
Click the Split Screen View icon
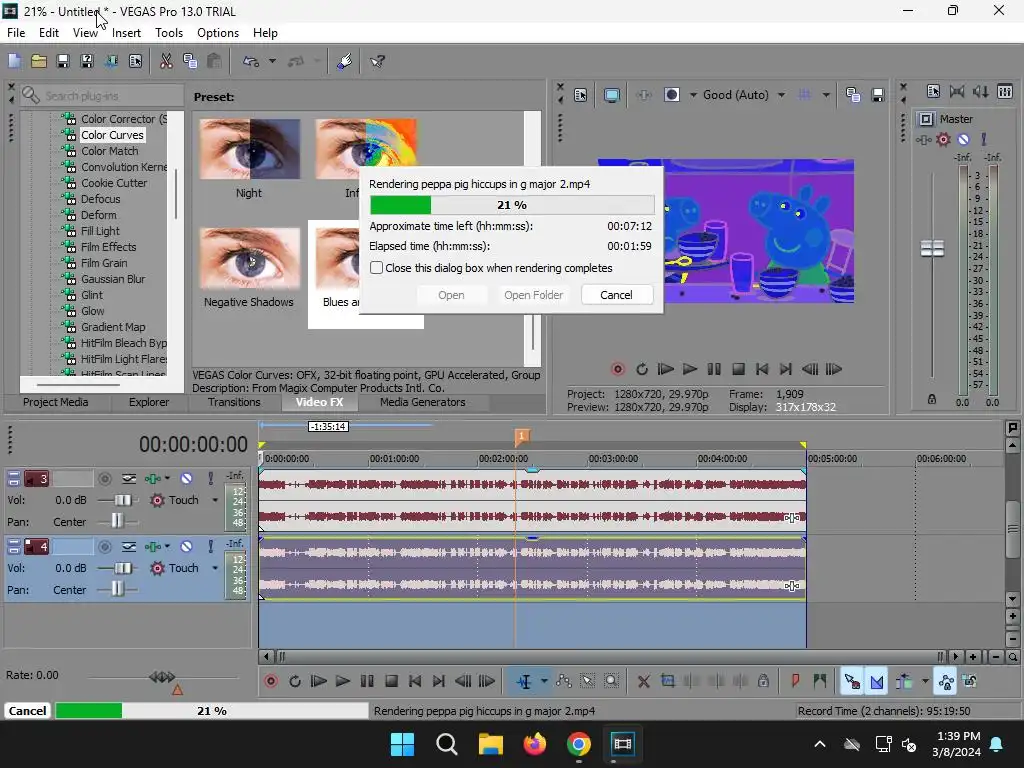tap(672, 95)
